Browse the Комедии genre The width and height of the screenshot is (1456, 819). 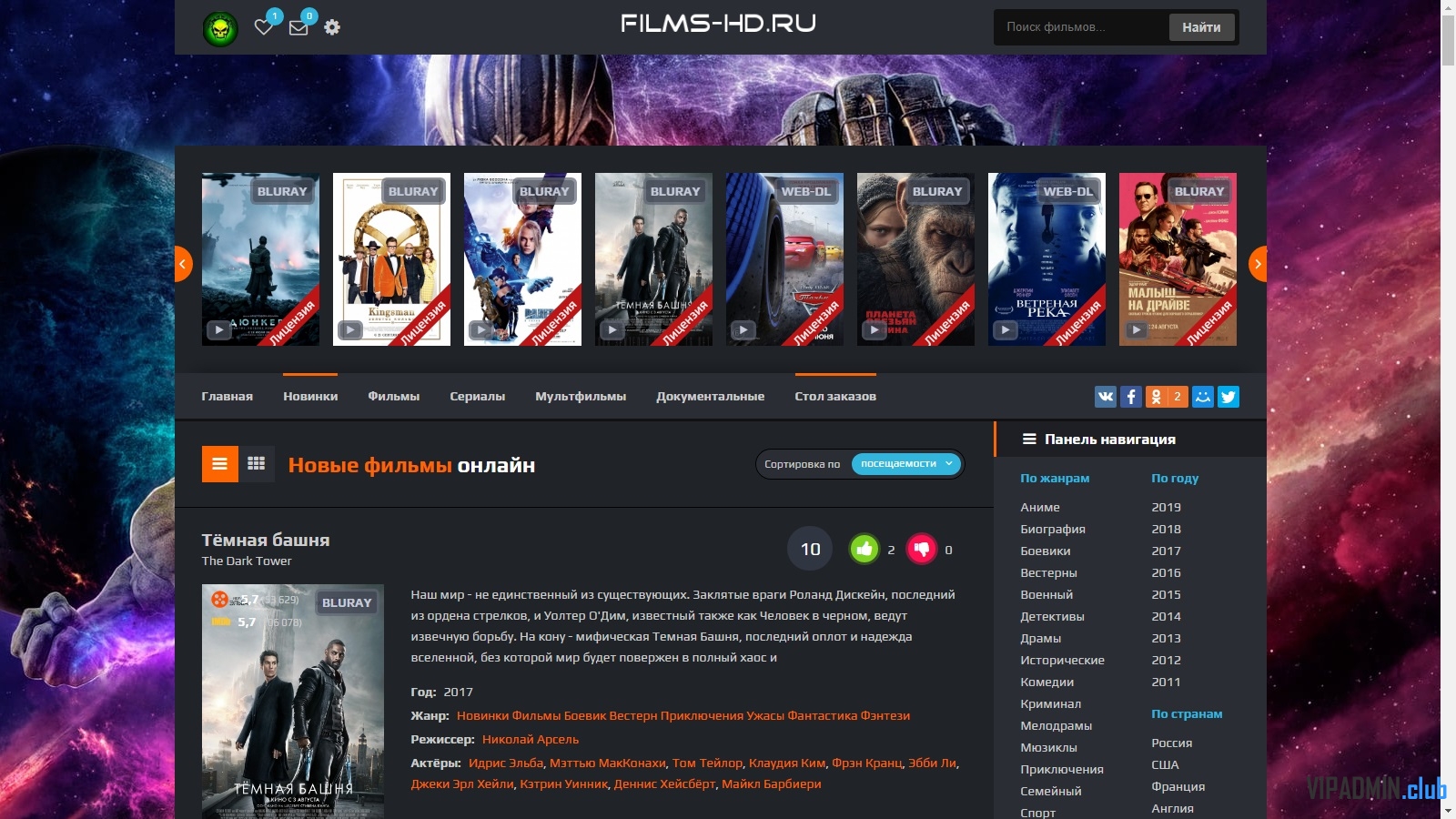[1047, 682]
